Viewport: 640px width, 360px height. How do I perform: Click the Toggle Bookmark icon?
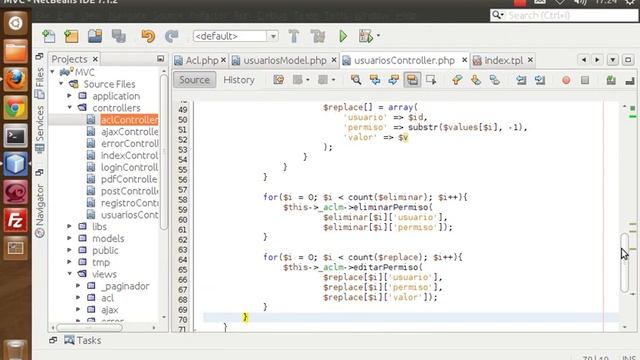495,80
